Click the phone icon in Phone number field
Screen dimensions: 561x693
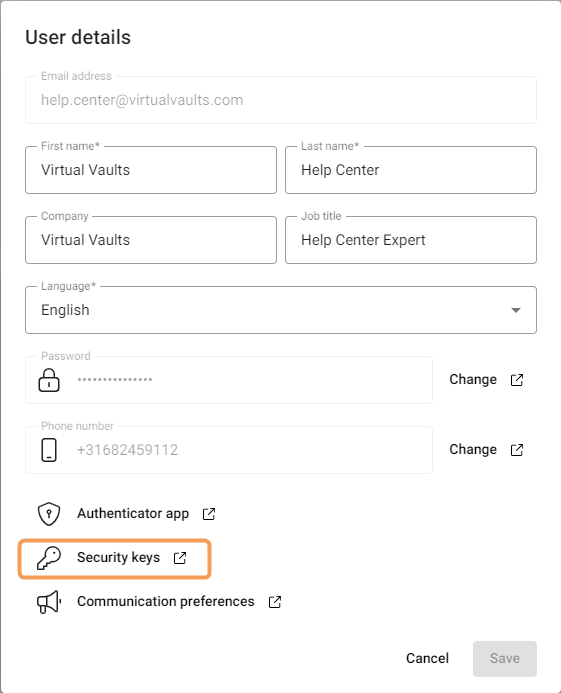(x=49, y=450)
